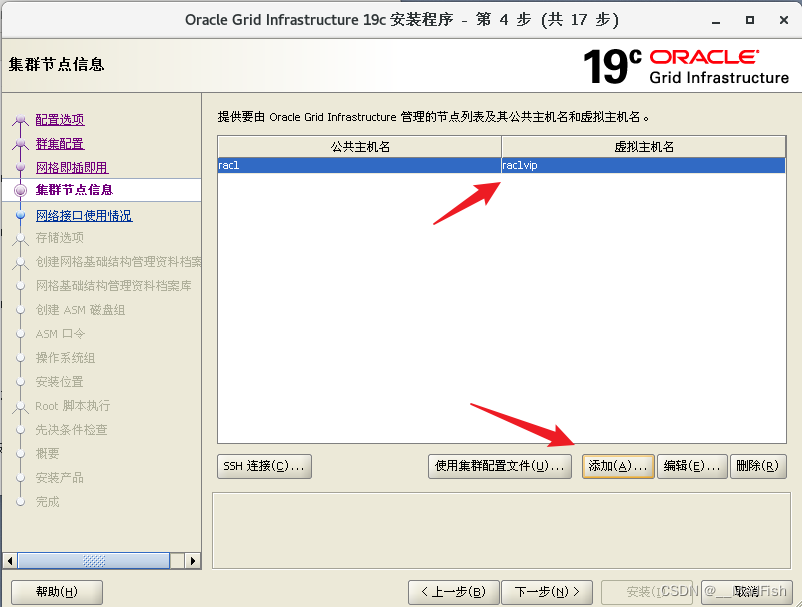This screenshot has height=607, width=802.
Task: Minimize the installer window
Action: click(x=716, y=20)
